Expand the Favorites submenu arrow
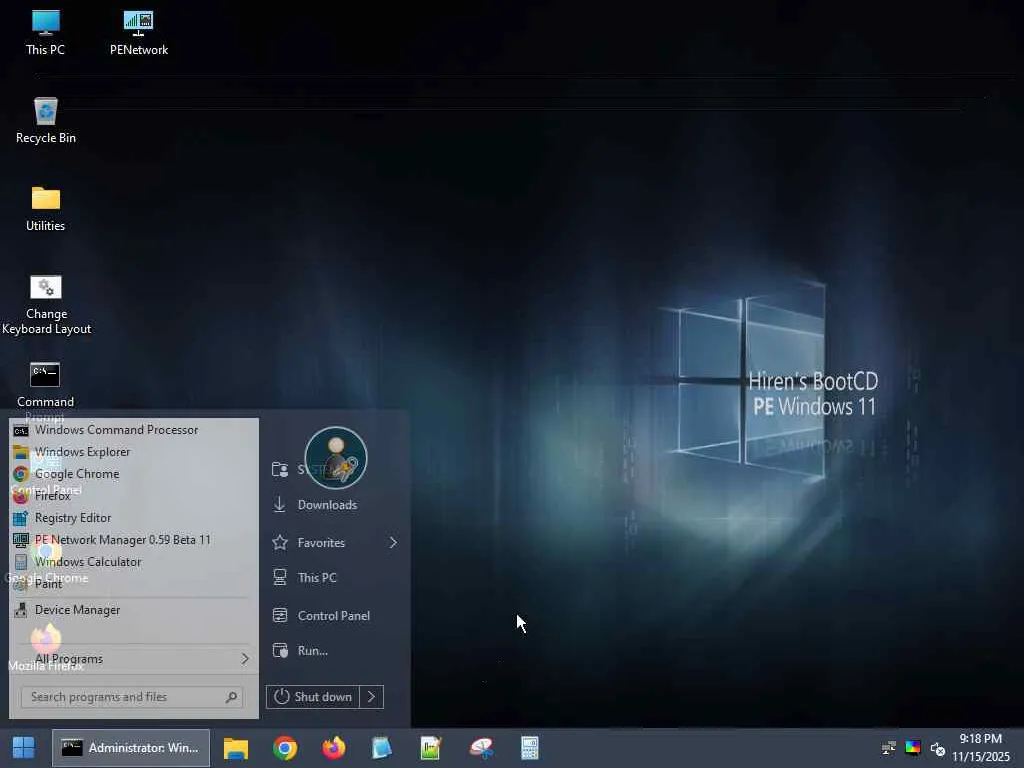 coord(393,543)
